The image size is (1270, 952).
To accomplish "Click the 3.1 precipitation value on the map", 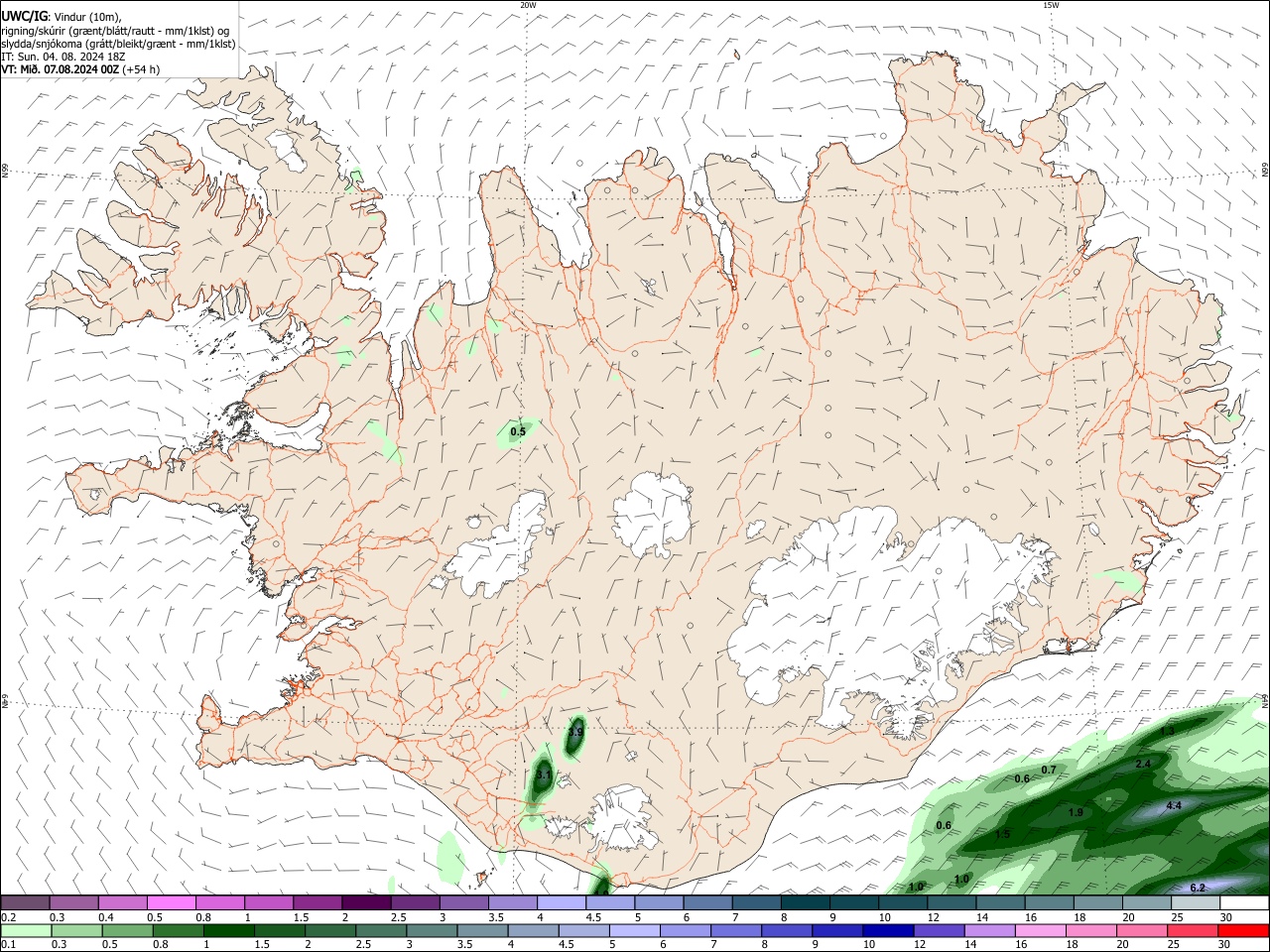I will (543, 774).
